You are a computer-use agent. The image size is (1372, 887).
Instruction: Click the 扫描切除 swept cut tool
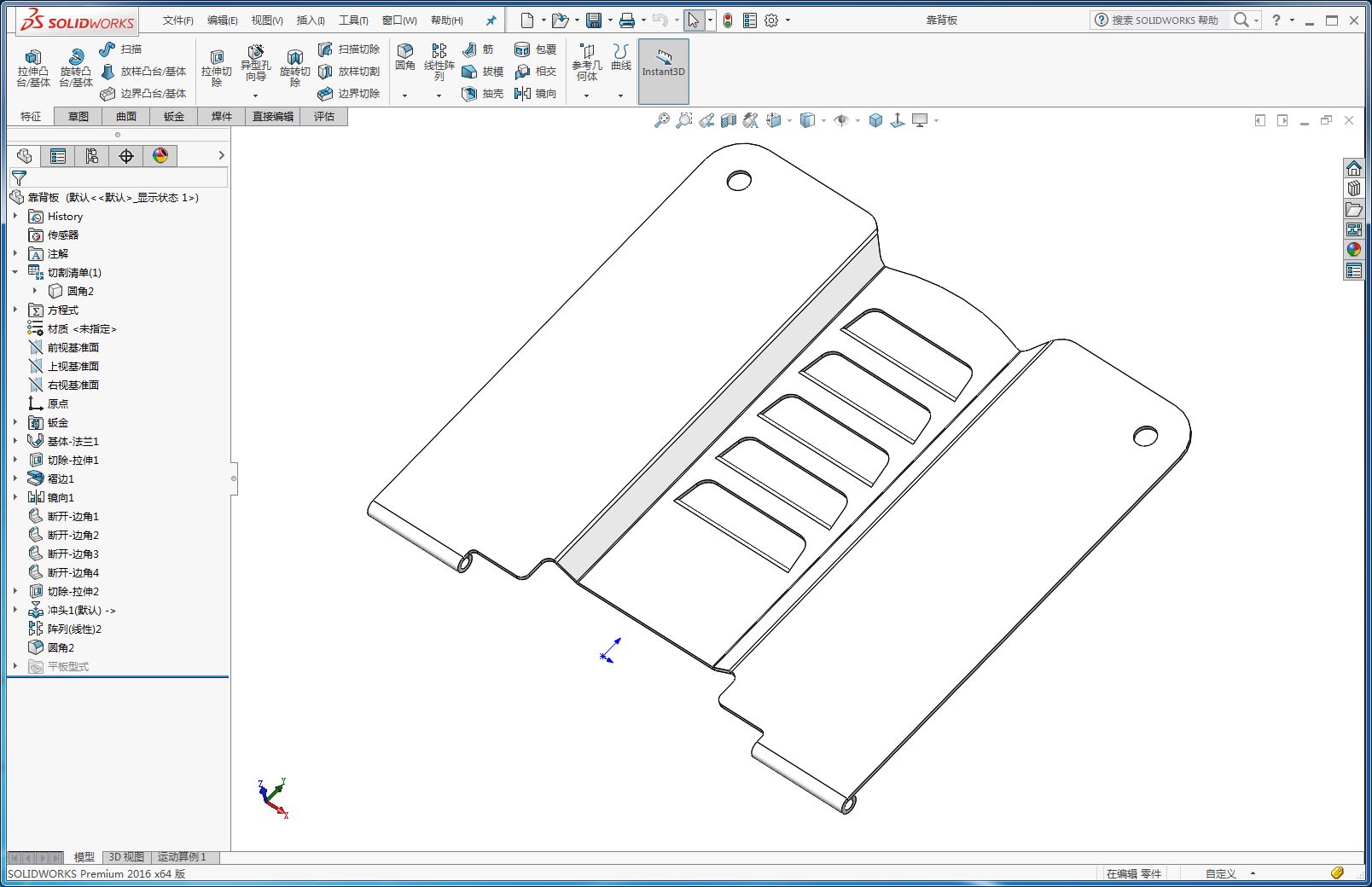pyautogui.click(x=348, y=49)
